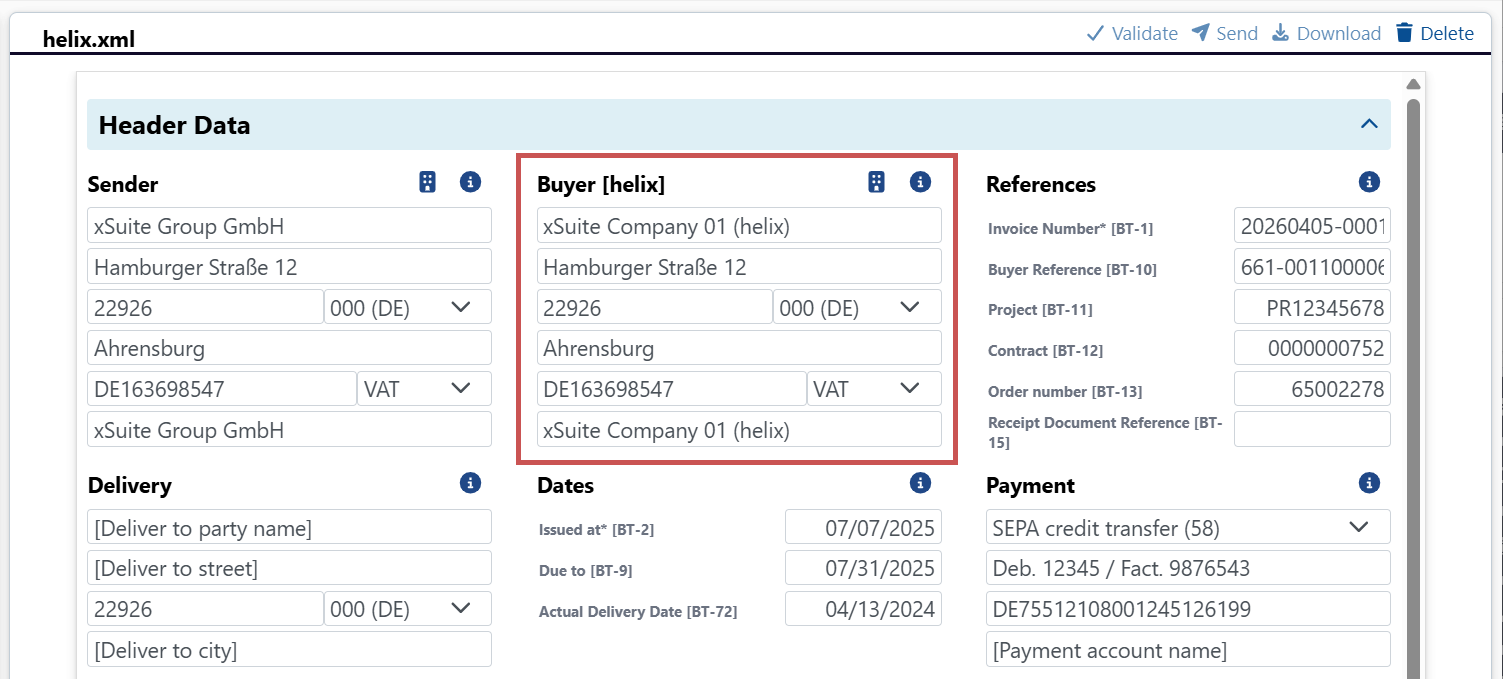Show References section info icon

coord(1369,182)
